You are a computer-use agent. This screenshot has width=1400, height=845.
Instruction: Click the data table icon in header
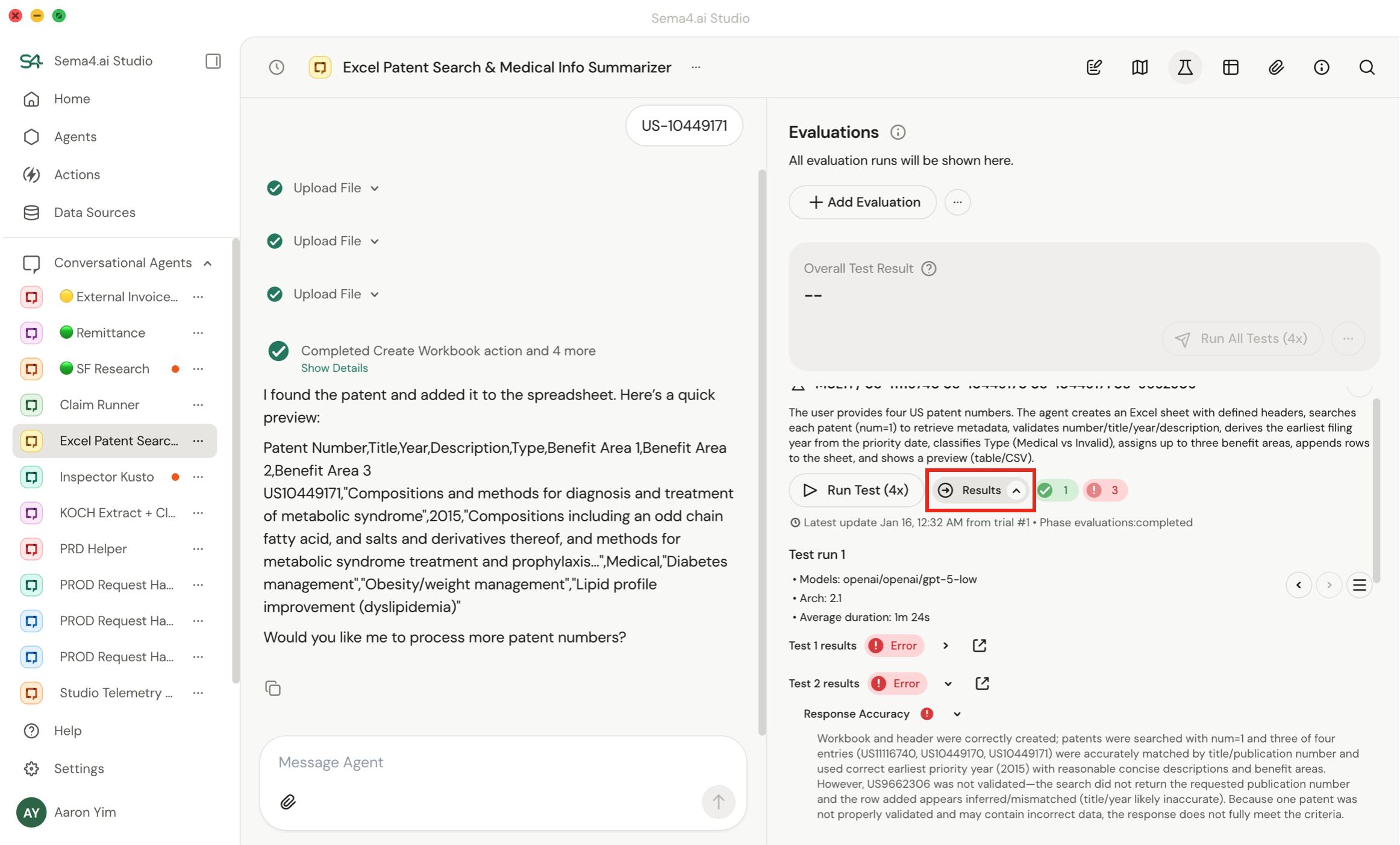pos(1230,67)
